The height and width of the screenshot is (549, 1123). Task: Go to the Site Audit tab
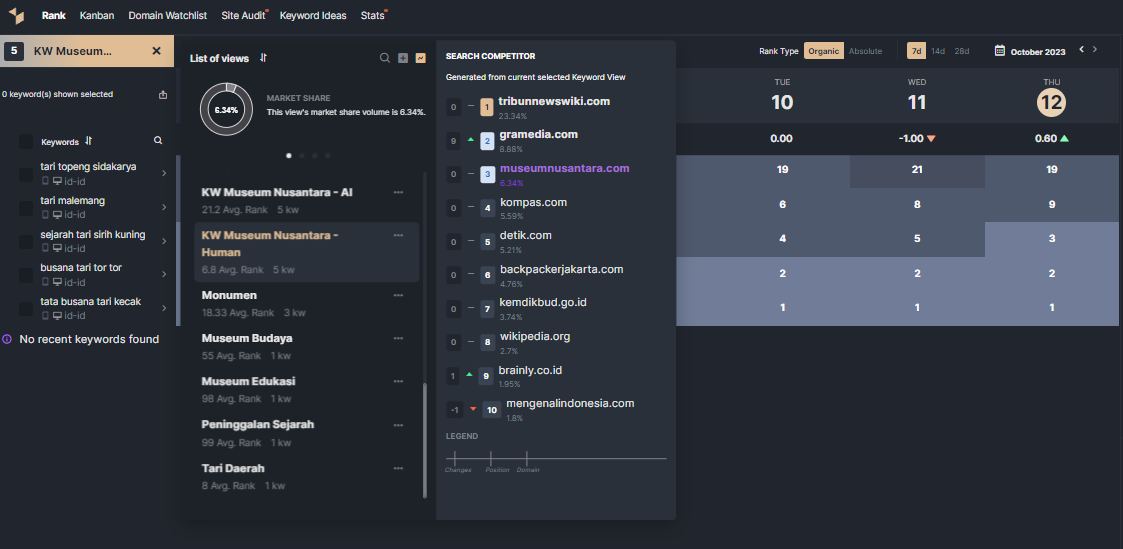[243, 16]
